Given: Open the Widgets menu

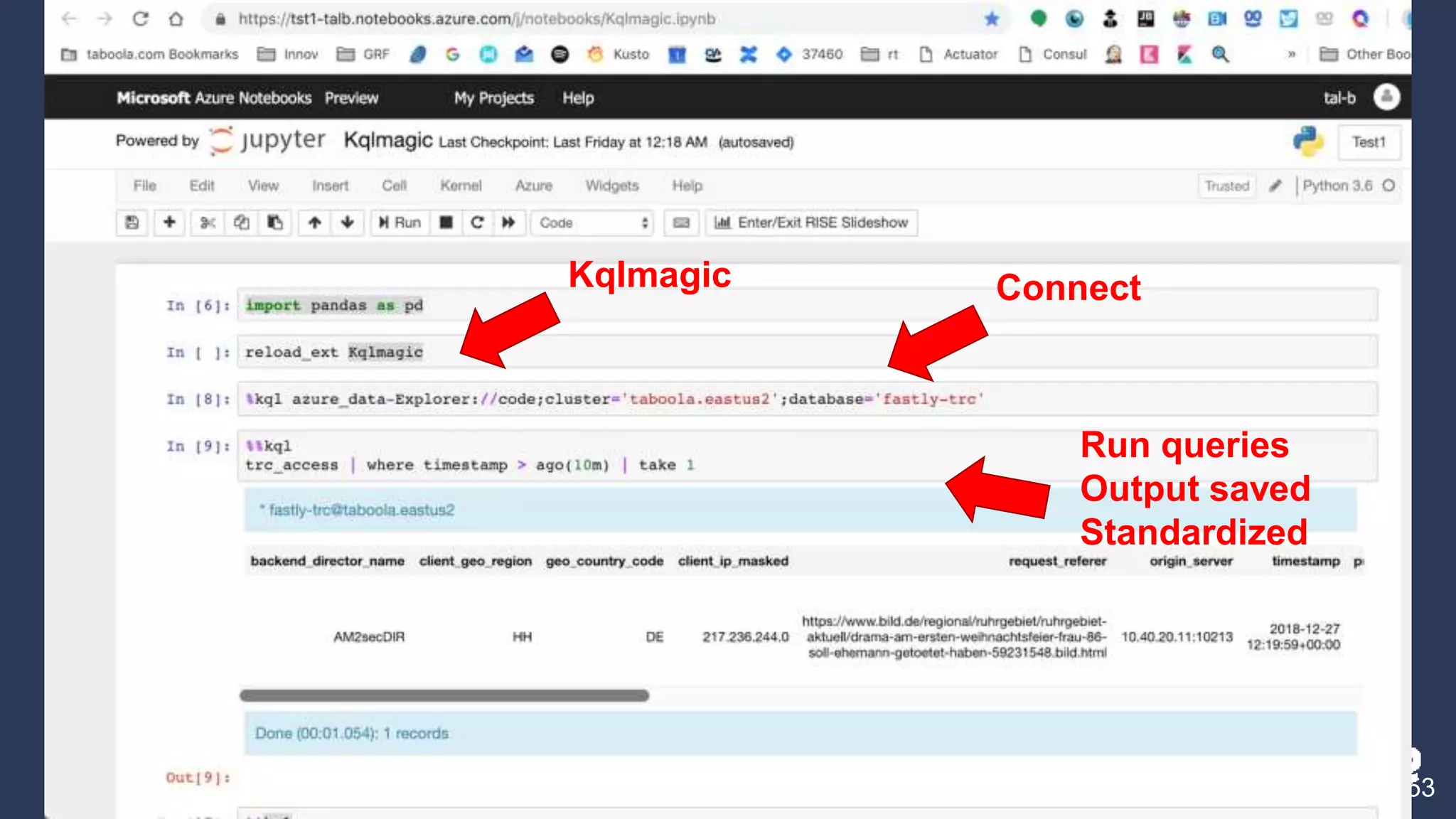Looking at the screenshot, I should pyautogui.click(x=612, y=186).
